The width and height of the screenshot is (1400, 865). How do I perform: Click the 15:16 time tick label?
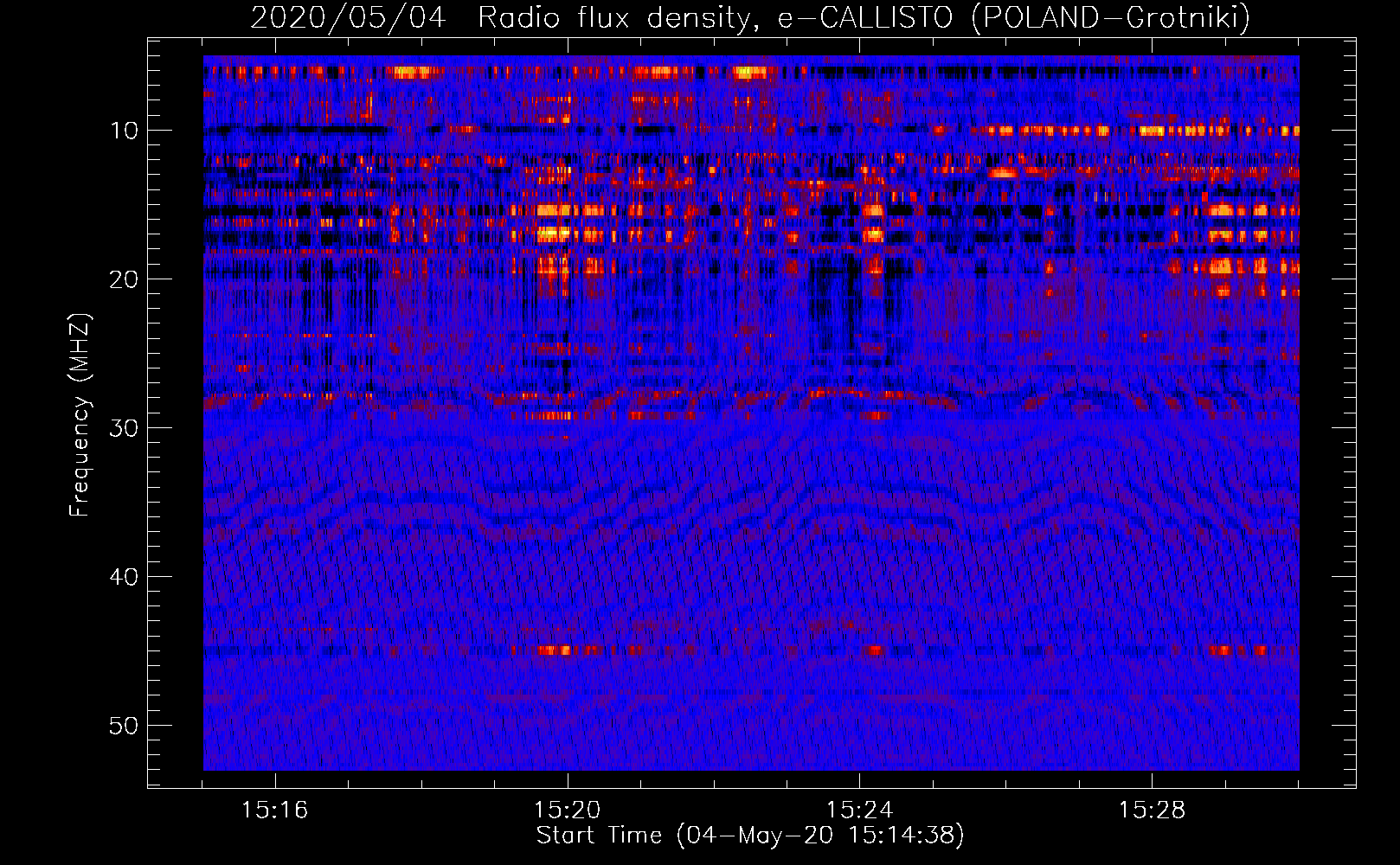(275, 811)
